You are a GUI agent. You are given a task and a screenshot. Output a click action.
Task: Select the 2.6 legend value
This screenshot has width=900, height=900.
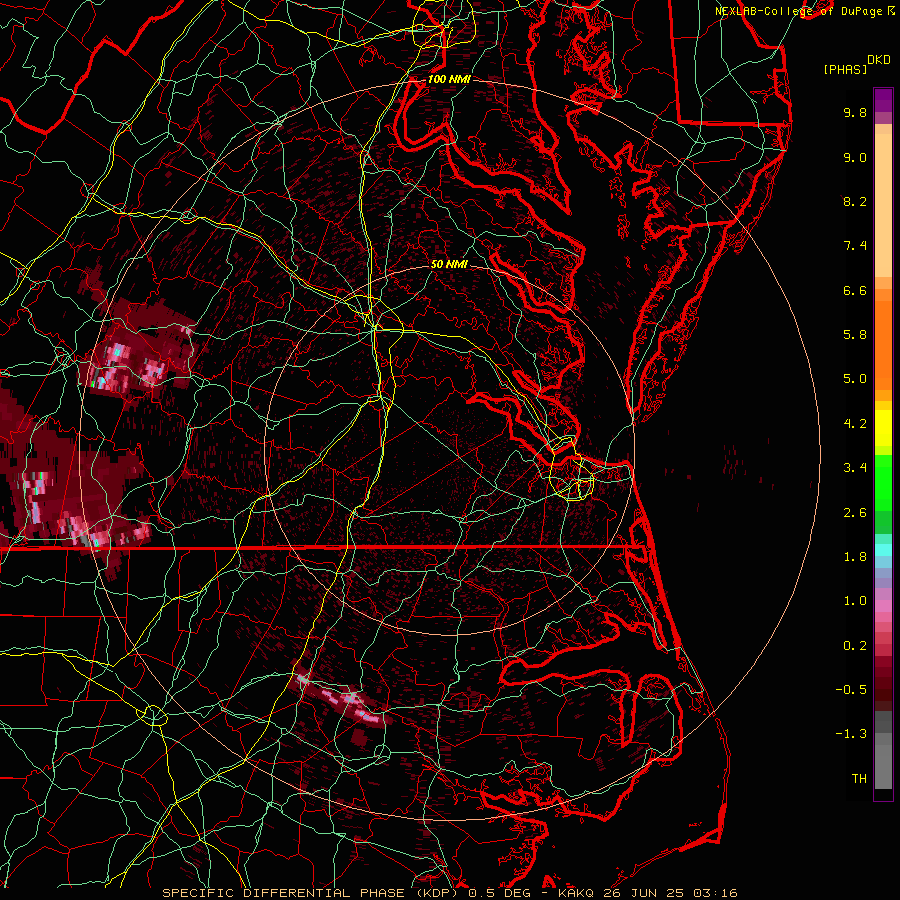pos(855,513)
